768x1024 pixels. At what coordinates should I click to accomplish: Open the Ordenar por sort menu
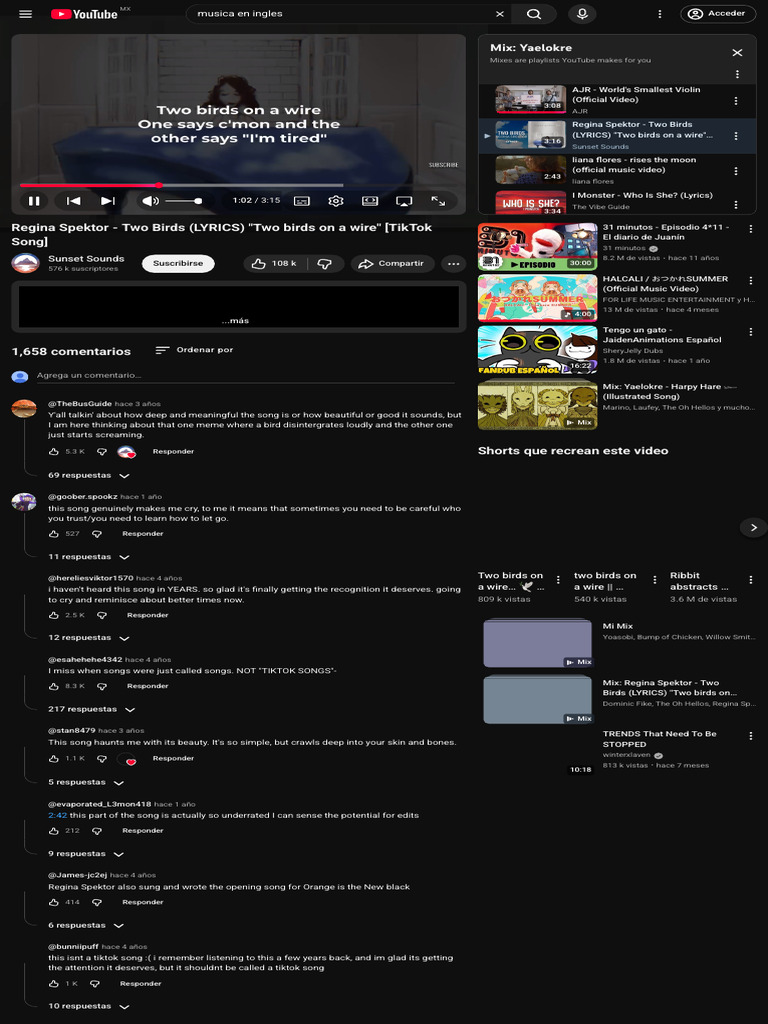[194, 350]
